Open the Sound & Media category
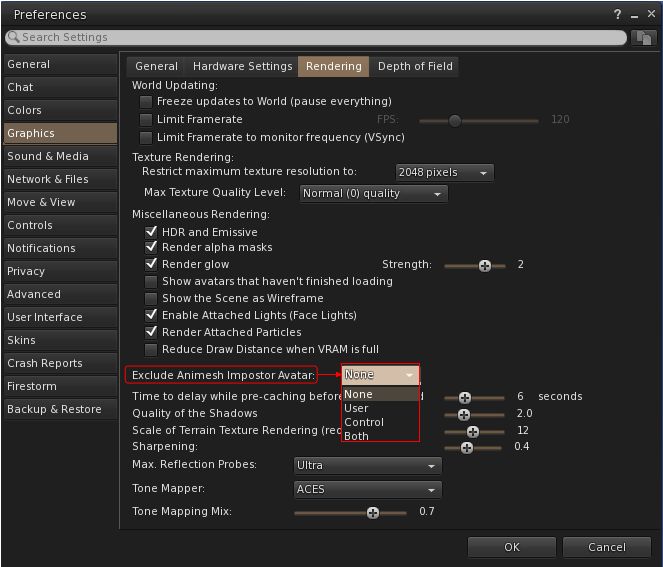Viewport: 663px width, 567px height. [x=48, y=156]
